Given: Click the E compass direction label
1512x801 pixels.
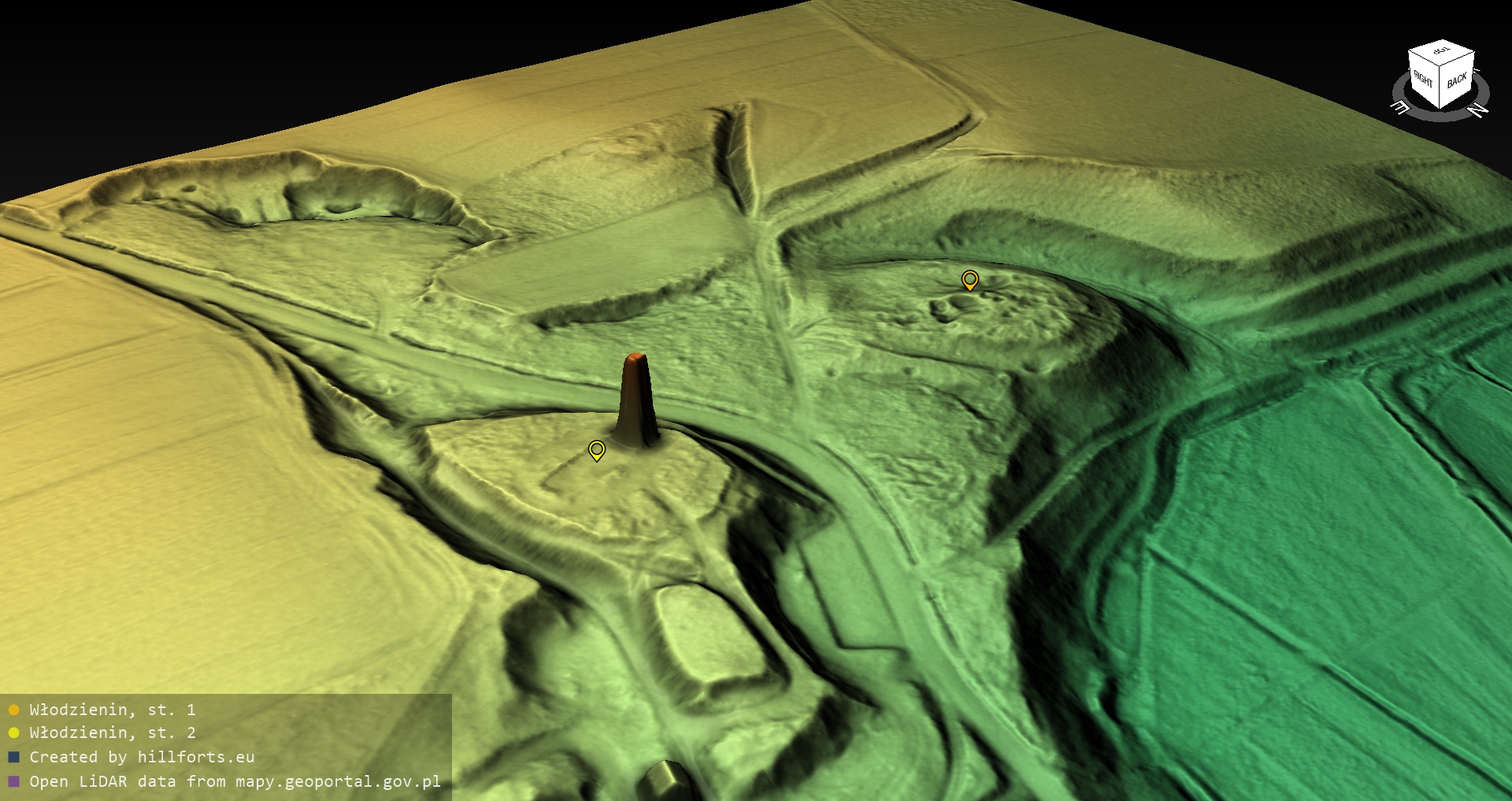Looking at the screenshot, I should tap(1400, 107).
